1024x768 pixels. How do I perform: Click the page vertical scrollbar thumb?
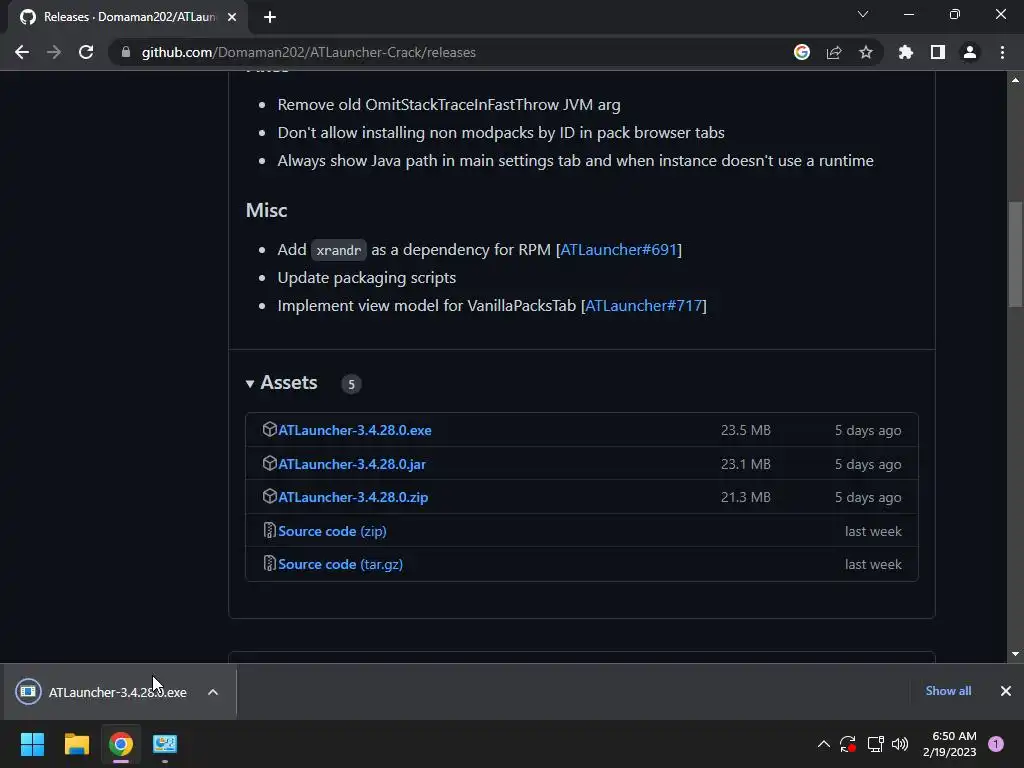coord(1015,253)
